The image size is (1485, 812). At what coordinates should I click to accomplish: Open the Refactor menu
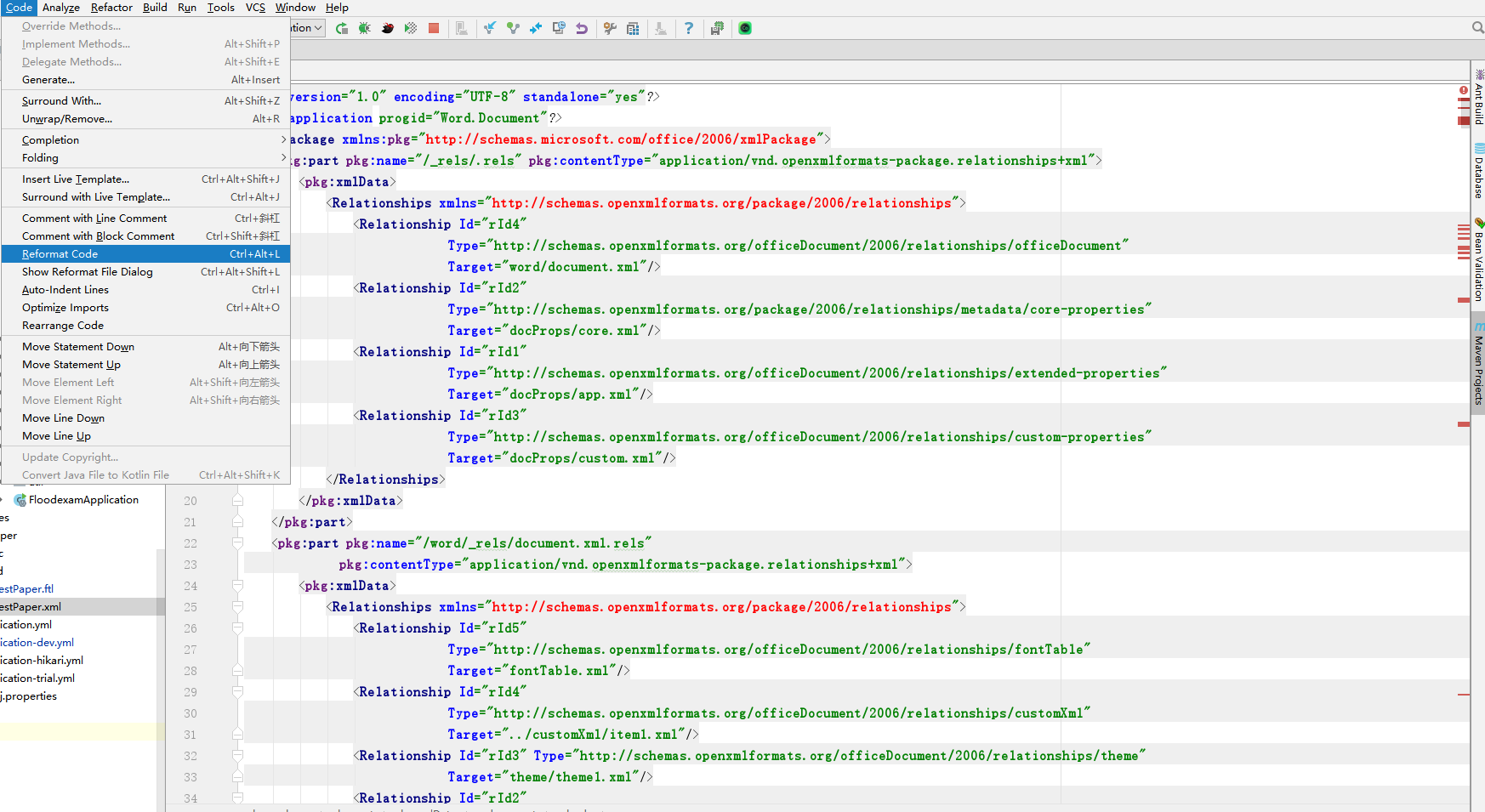(x=111, y=8)
